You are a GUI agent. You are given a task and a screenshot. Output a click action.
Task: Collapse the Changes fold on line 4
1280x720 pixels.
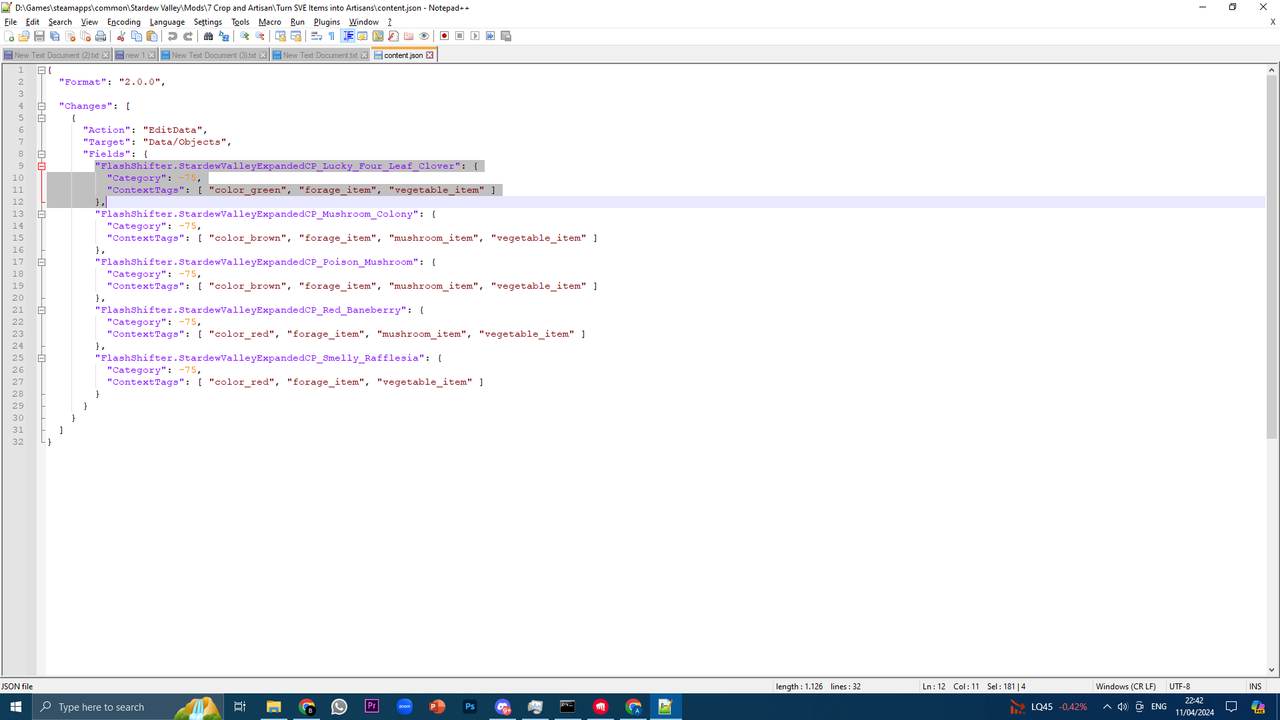(x=41, y=106)
